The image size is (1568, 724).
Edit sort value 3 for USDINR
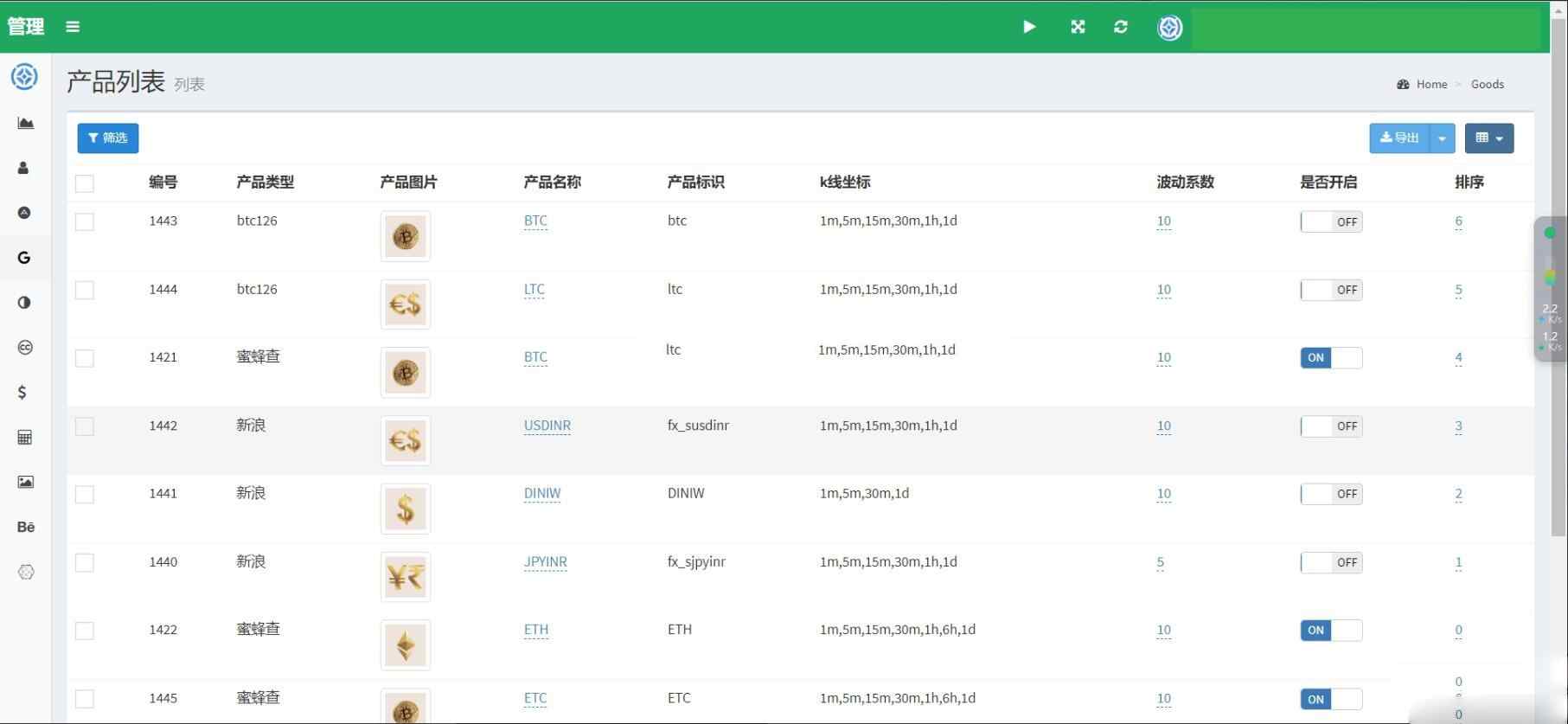click(x=1458, y=426)
